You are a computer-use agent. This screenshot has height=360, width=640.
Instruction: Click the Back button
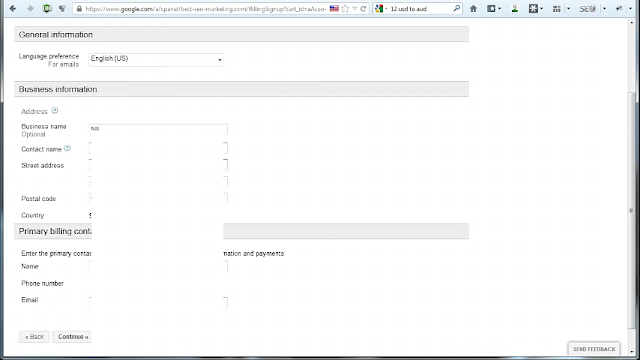[x=34, y=337]
